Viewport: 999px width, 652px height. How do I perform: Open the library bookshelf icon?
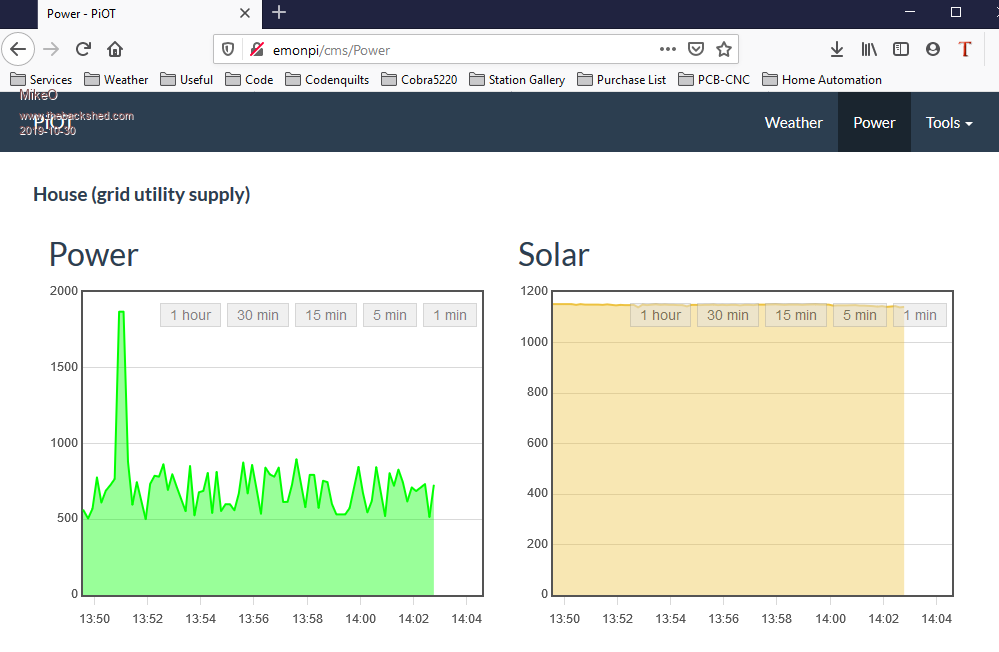[x=869, y=49]
